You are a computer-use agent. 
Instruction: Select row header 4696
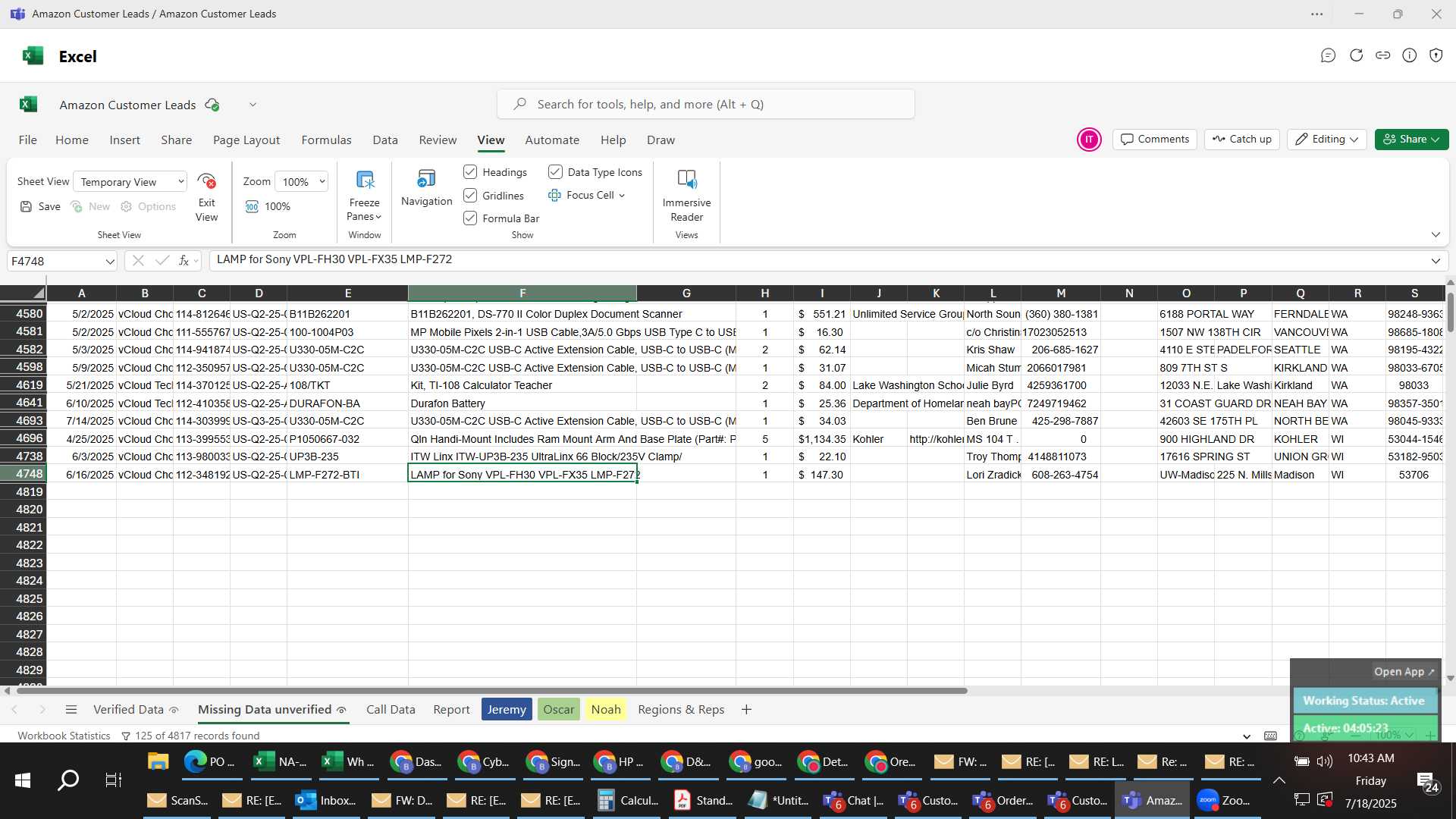[24, 439]
